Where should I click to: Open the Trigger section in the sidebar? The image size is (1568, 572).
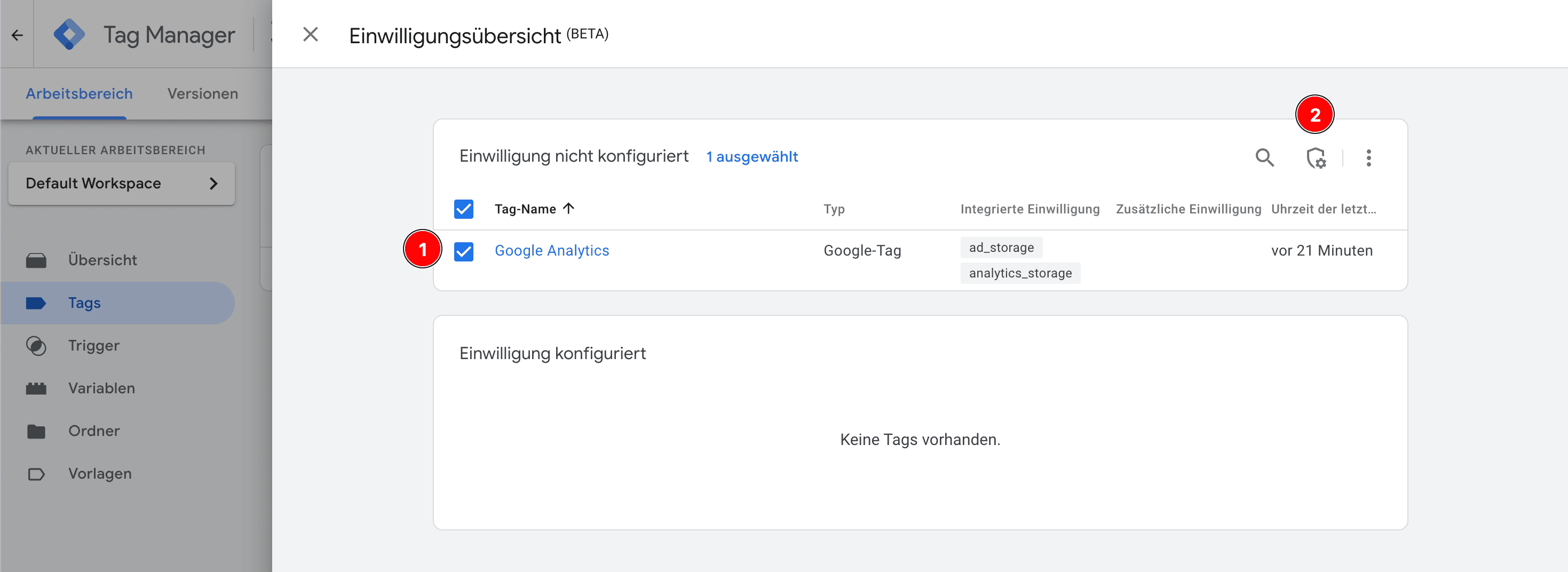point(93,345)
